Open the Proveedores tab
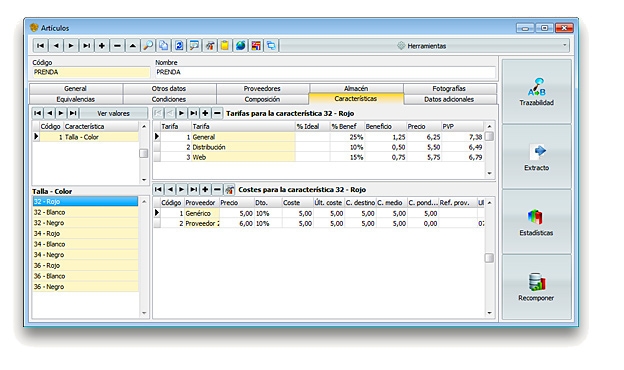The width and height of the screenshot is (624, 370). pos(262,88)
